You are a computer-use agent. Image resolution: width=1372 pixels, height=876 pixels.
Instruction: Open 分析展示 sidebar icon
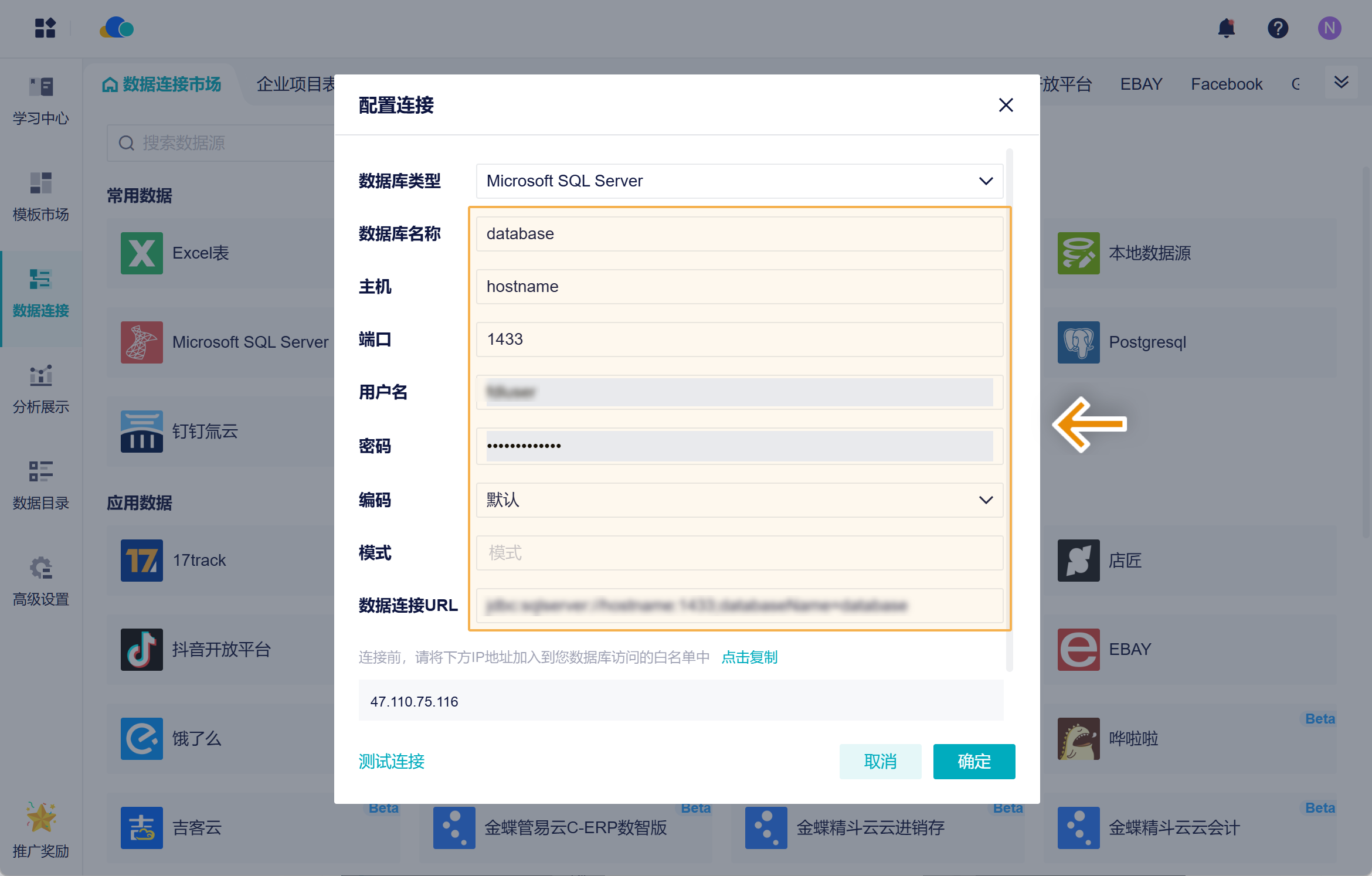[41, 388]
